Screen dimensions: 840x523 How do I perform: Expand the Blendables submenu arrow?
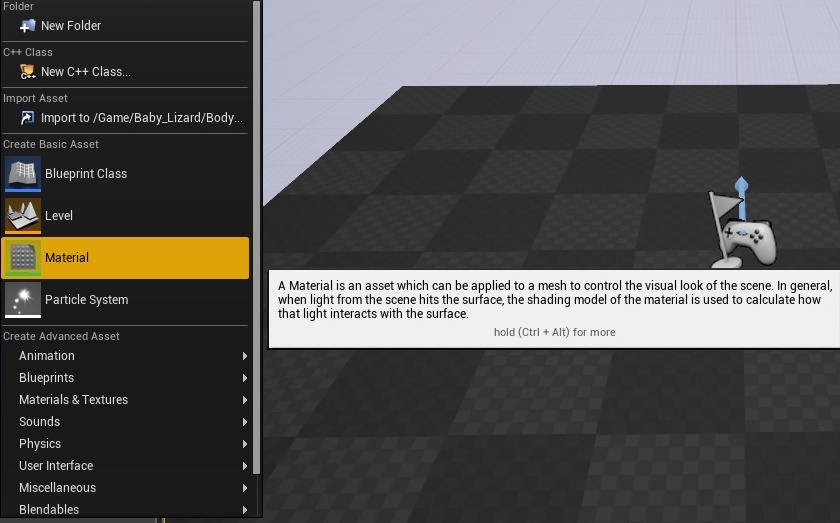tap(245, 510)
